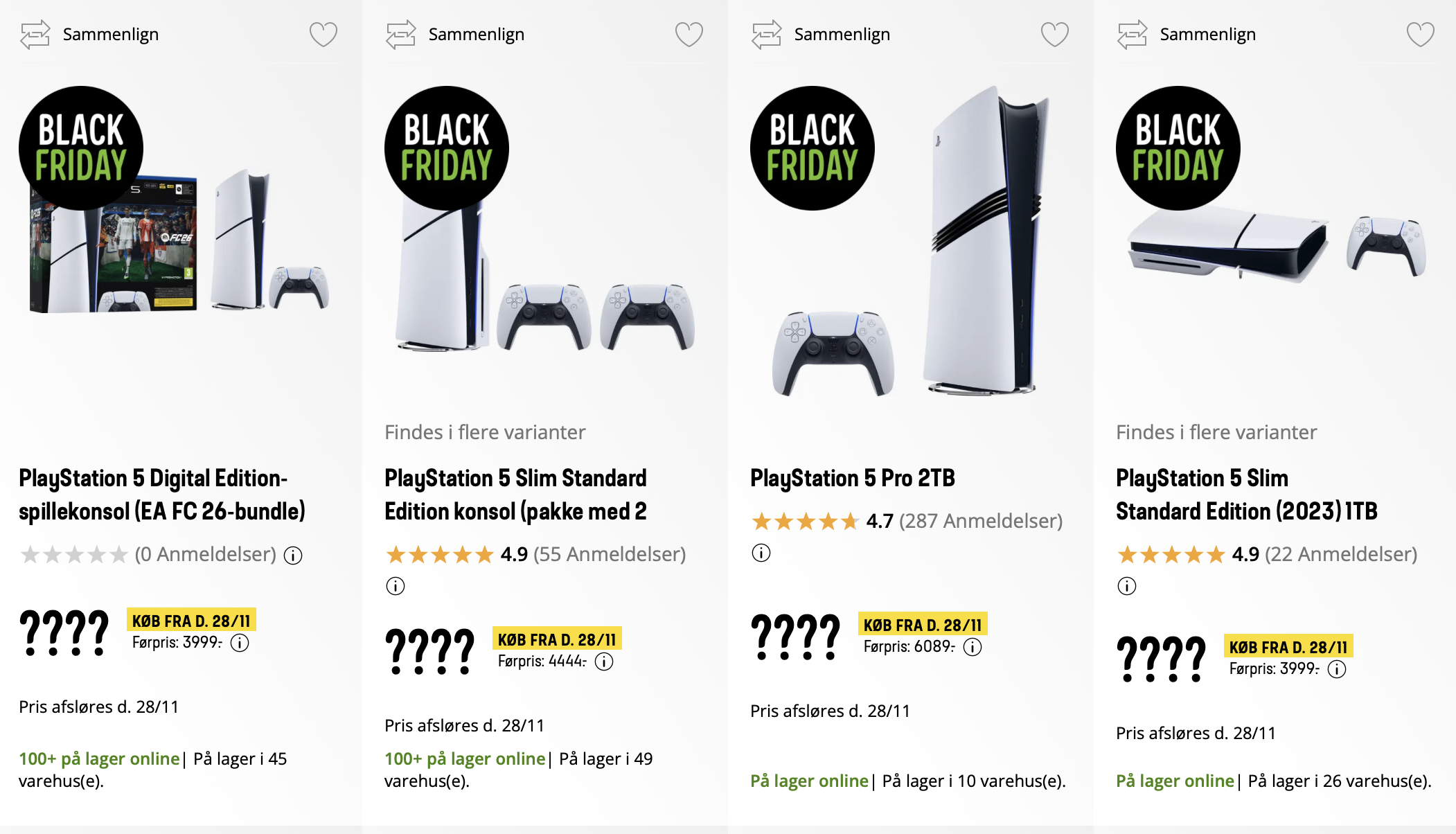This screenshot has height=834, width=1456.
Task: Open info icon under PS5 Pro 4.7 rating
Action: point(761,553)
